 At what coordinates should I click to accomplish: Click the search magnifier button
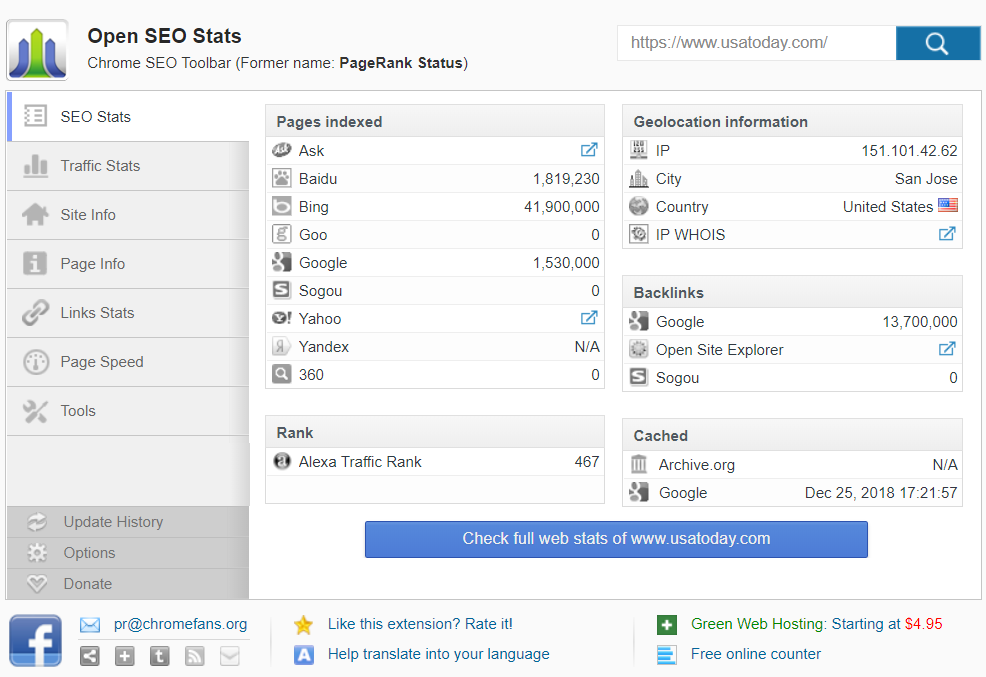click(x=937, y=43)
